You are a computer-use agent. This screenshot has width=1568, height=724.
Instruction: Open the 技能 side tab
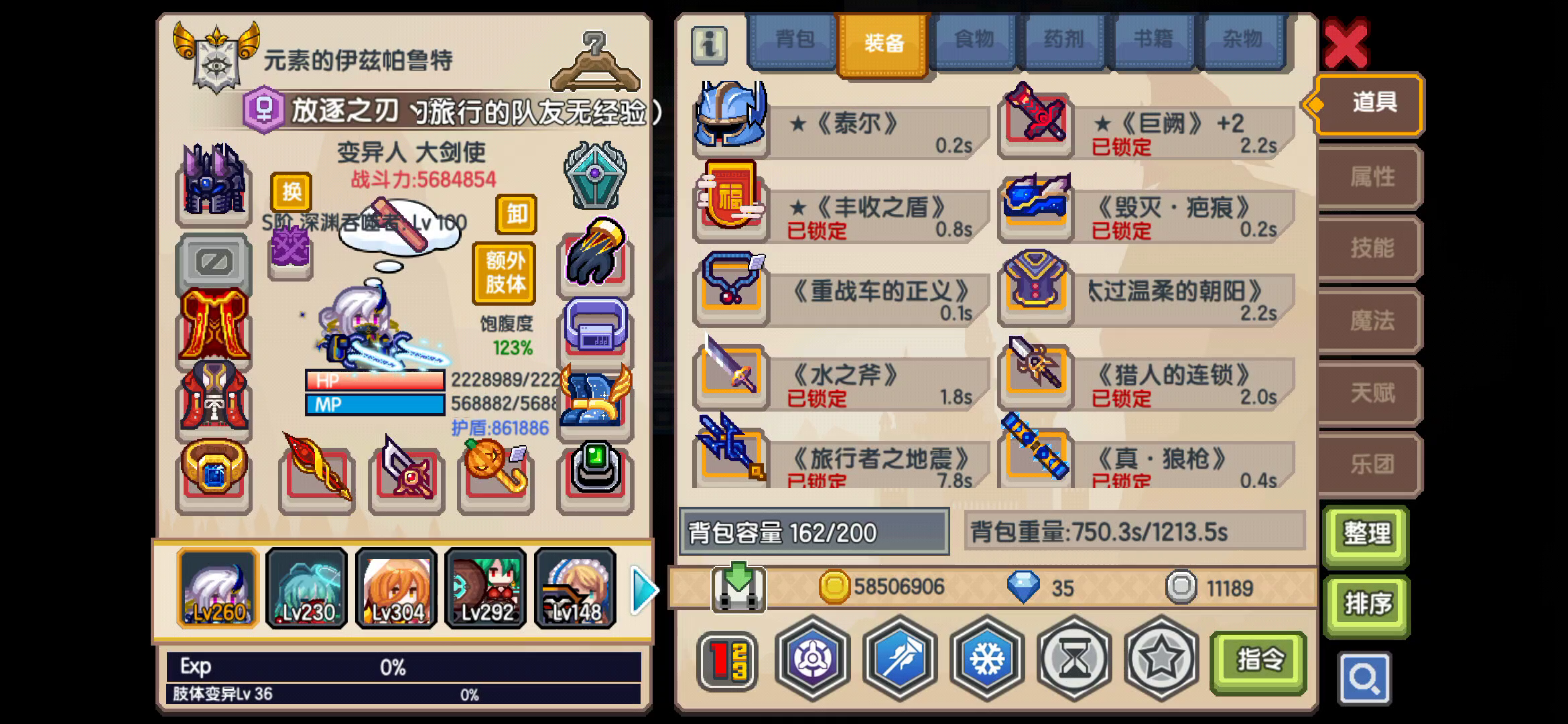click(x=1372, y=249)
